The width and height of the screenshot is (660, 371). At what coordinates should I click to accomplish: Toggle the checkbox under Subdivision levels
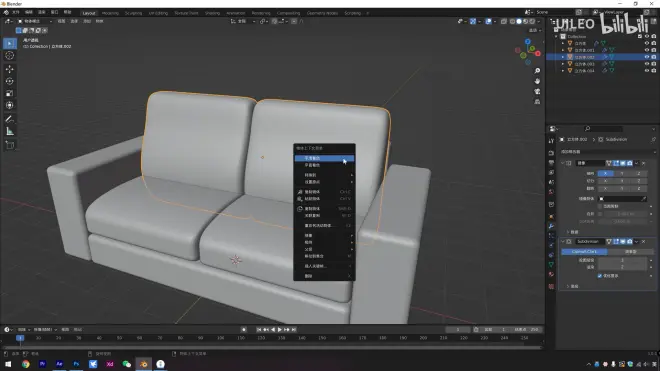click(600, 276)
